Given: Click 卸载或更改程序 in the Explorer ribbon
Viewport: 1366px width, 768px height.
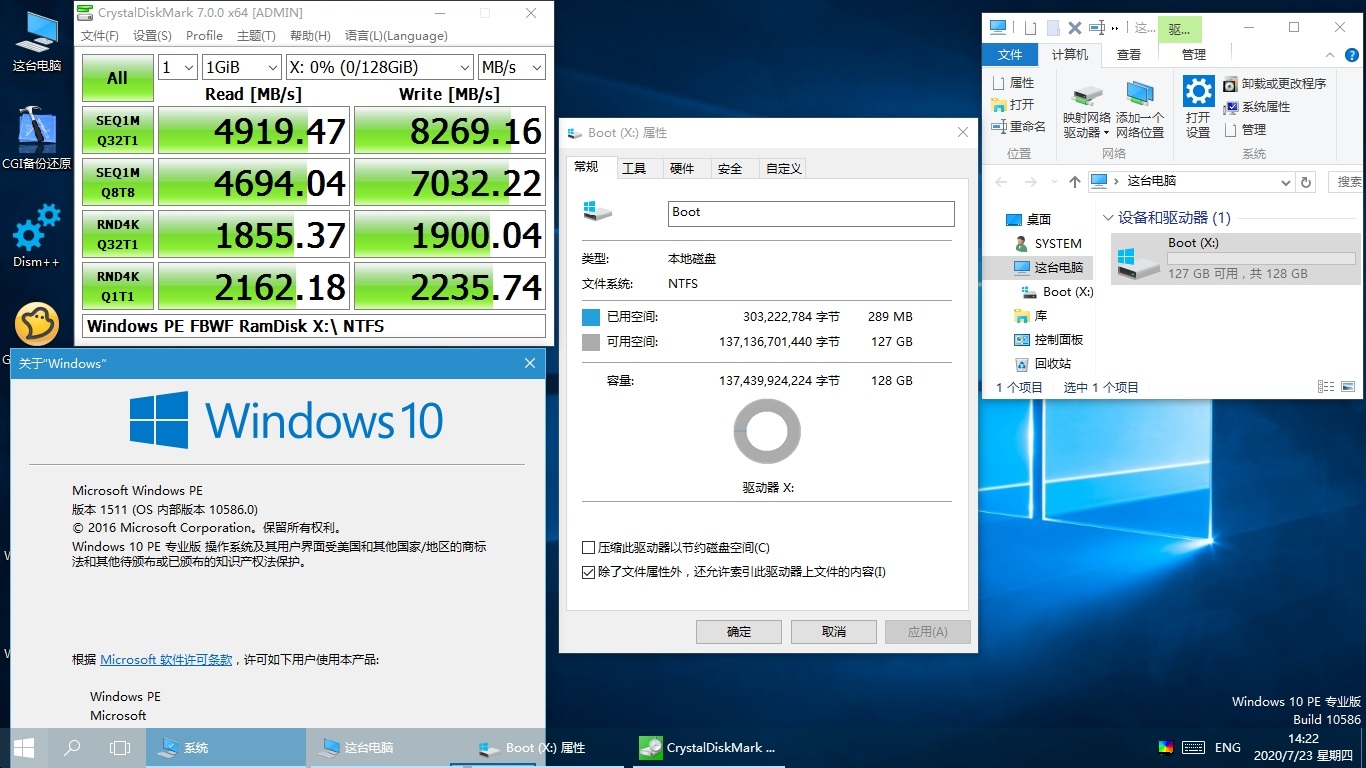Looking at the screenshot, I should [1275, 84].
